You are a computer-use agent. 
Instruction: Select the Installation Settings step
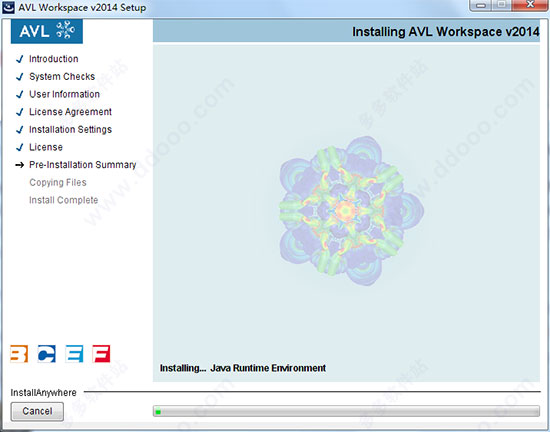pyautogui.click(x=70, y=129)
